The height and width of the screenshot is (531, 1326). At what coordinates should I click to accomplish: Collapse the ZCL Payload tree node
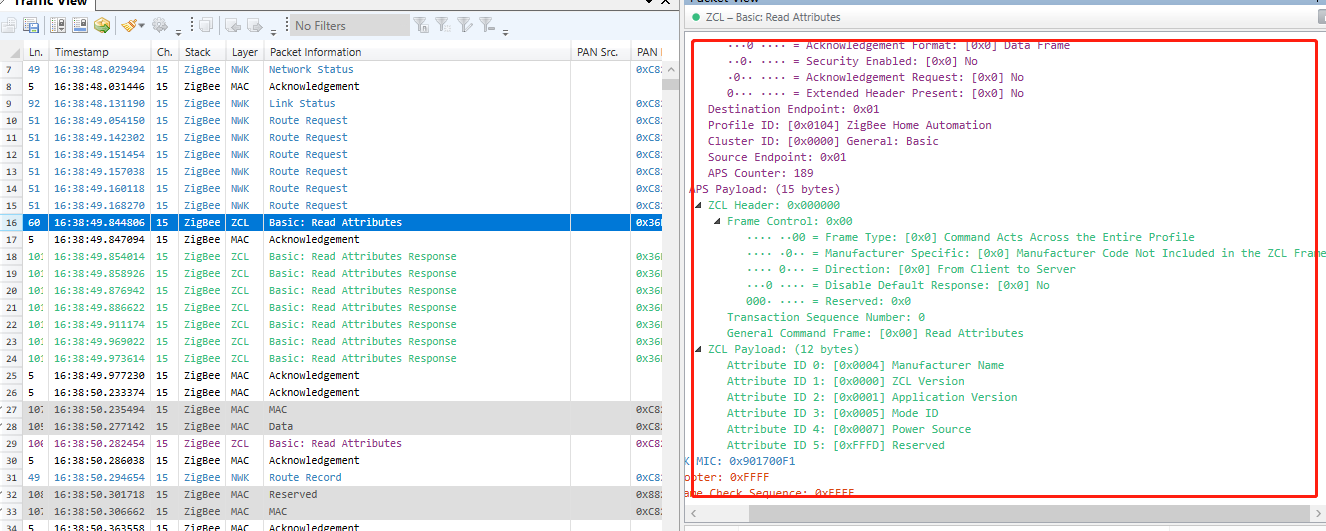point(699,349)
